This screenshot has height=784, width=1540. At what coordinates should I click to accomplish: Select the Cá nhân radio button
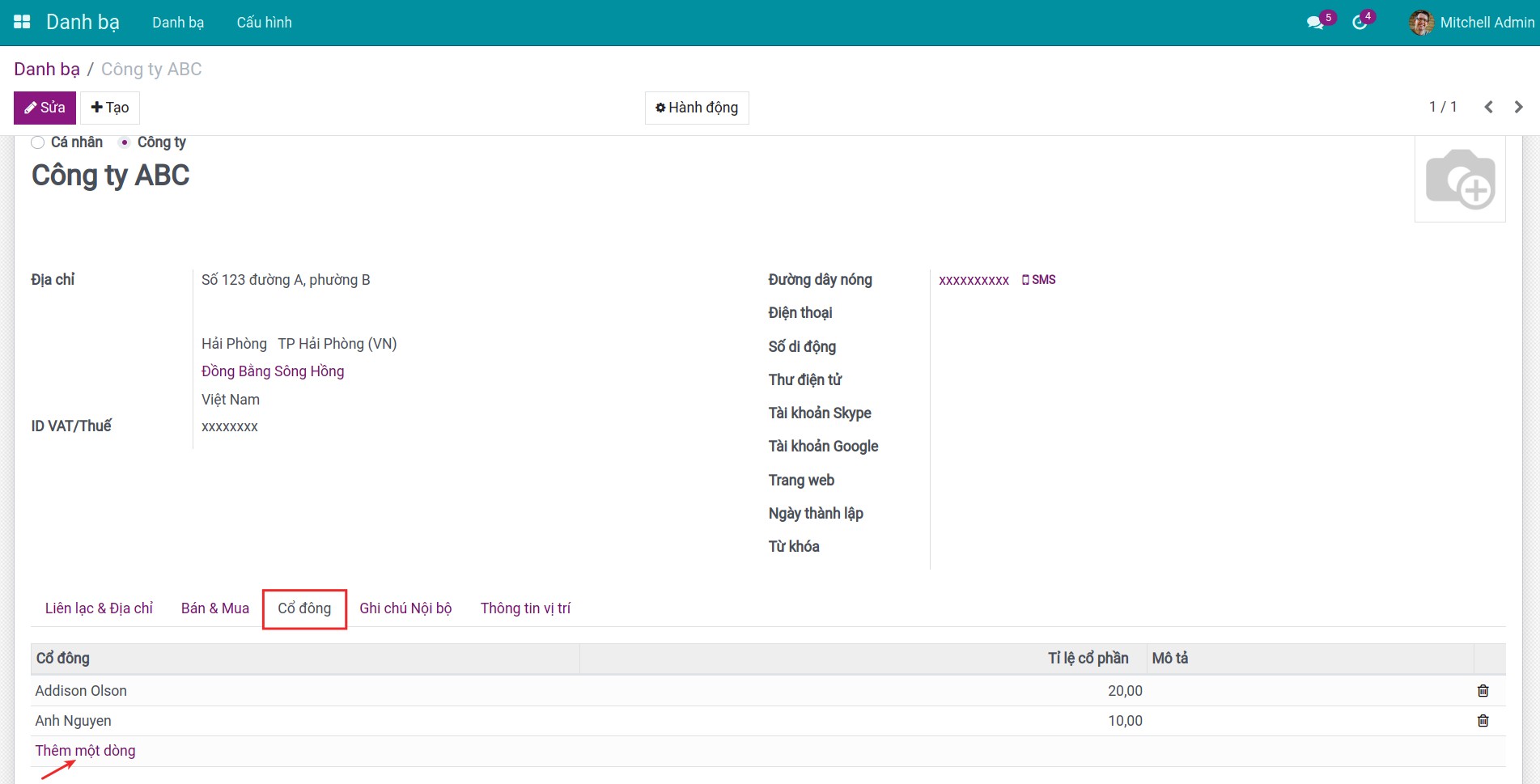tap(38, 142)
